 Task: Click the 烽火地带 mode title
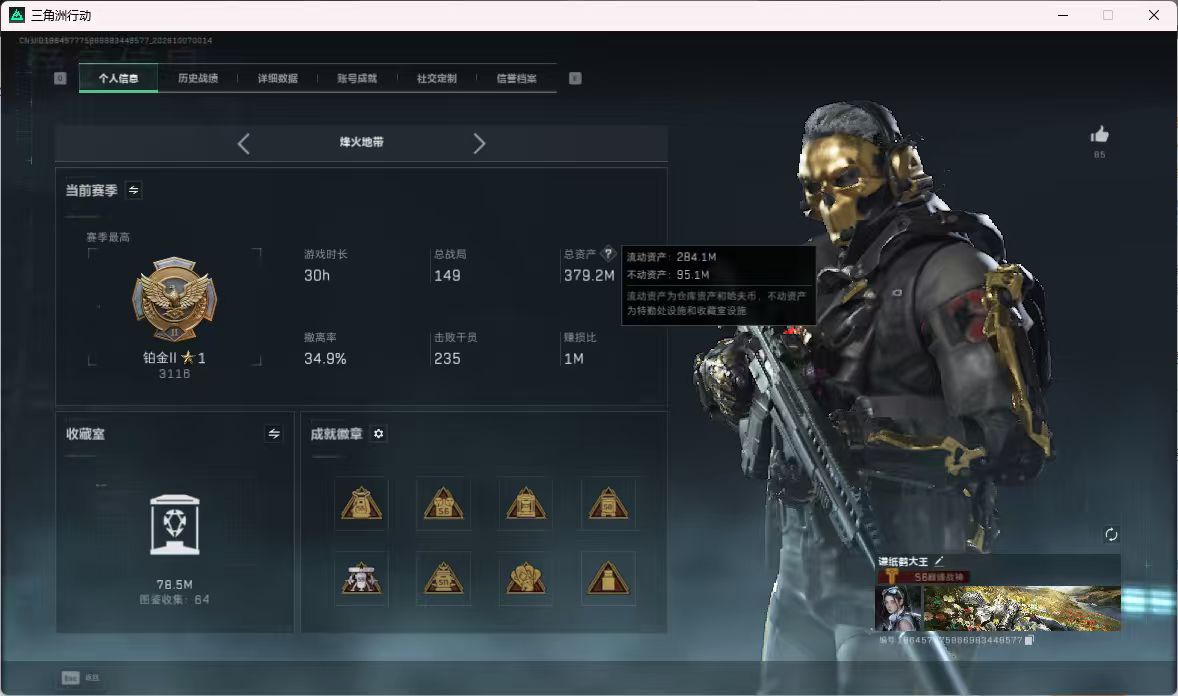pos(361,142)
